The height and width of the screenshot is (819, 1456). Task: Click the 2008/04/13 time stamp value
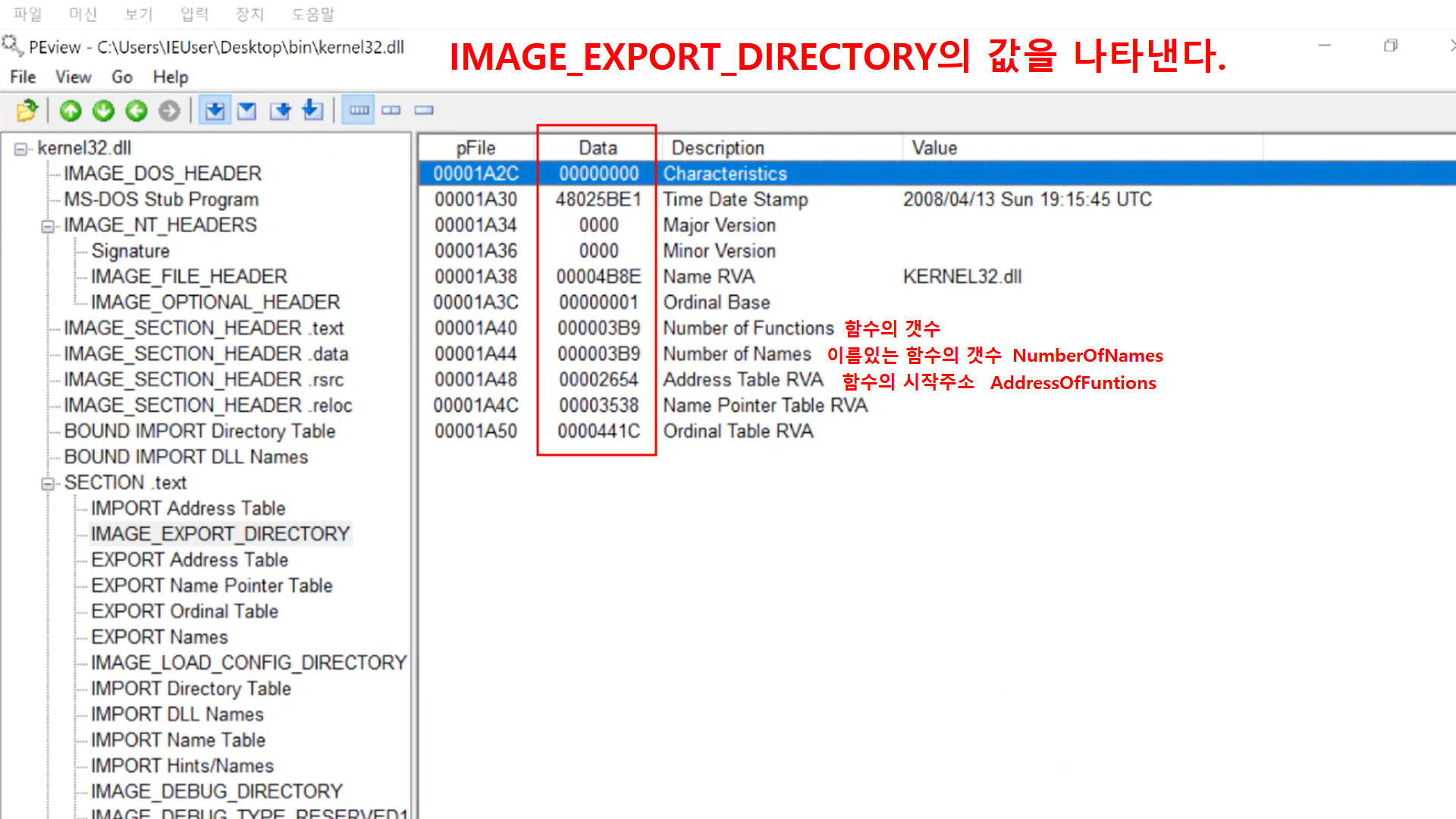pyautogui.click(x=1027, y=199)
